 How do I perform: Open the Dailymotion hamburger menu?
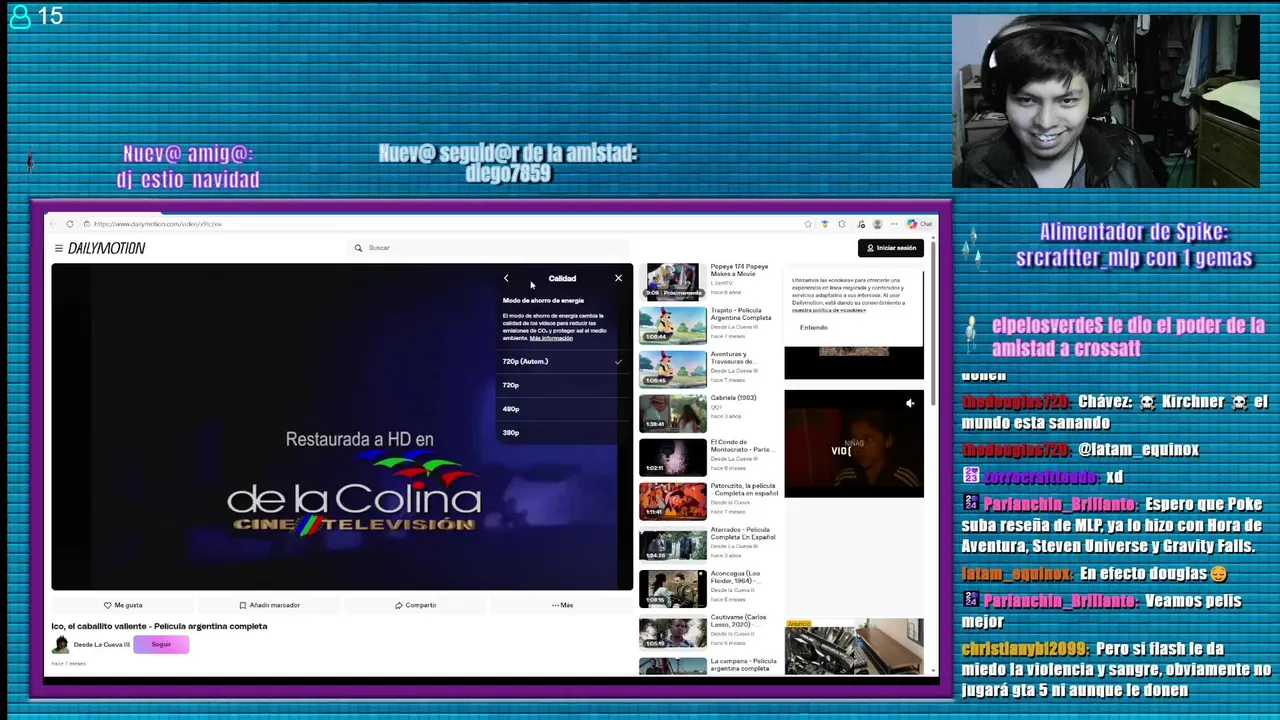click(x=59, y=248)
